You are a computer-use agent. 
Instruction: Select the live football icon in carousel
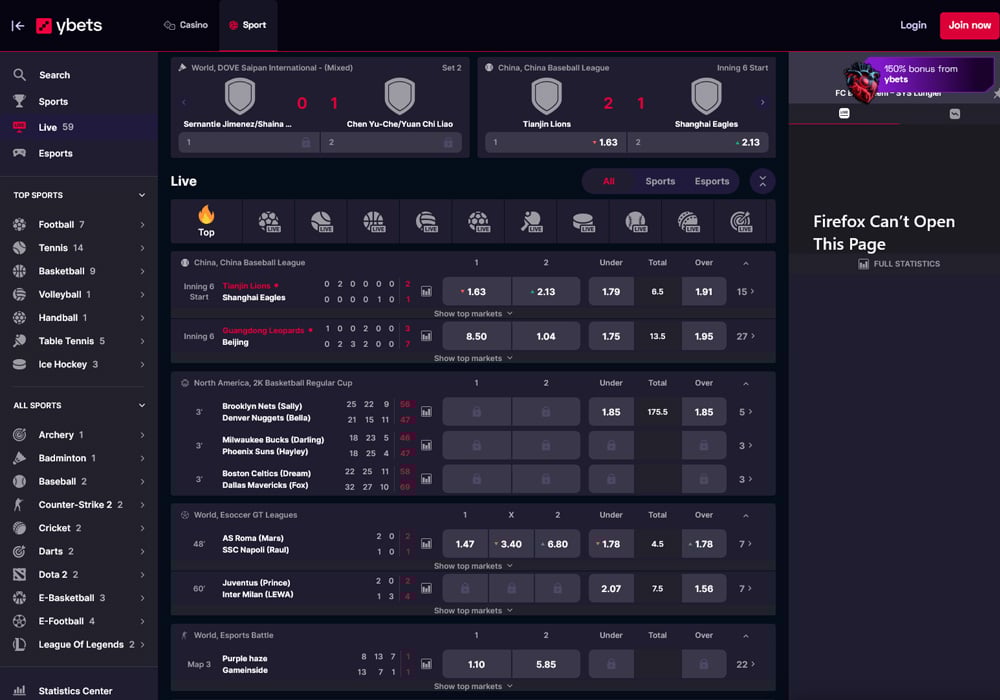(268, 221)
